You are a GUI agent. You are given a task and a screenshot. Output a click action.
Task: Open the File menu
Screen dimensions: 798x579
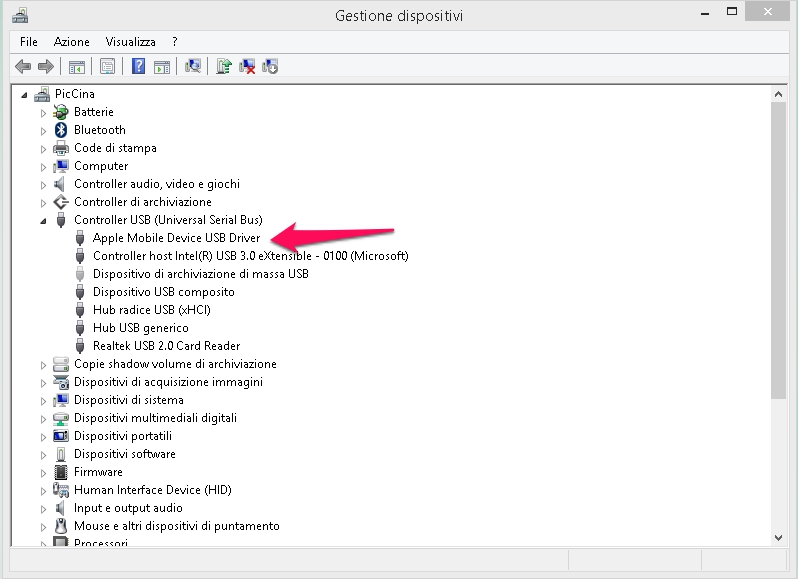28,42
